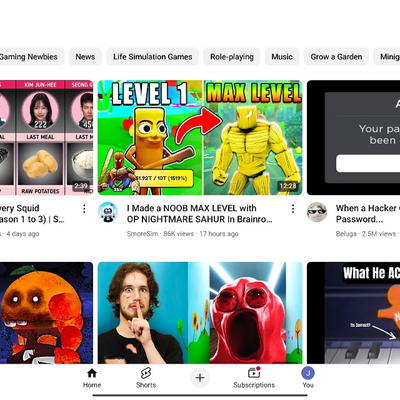Open the Beluga channel avatar
The image size is (400, 400).
coord(317,212)
